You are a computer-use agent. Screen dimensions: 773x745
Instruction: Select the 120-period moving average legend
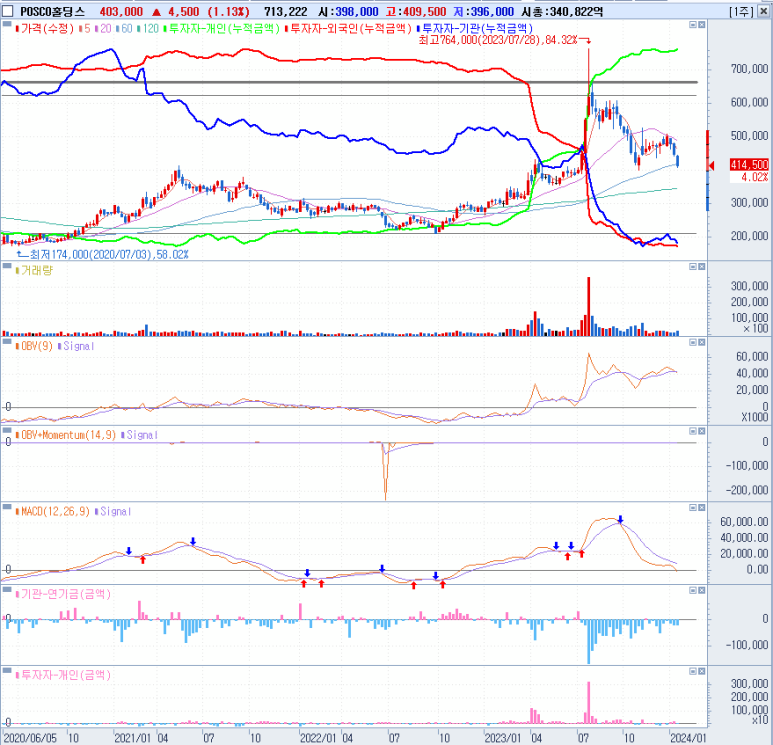[150, 29]
